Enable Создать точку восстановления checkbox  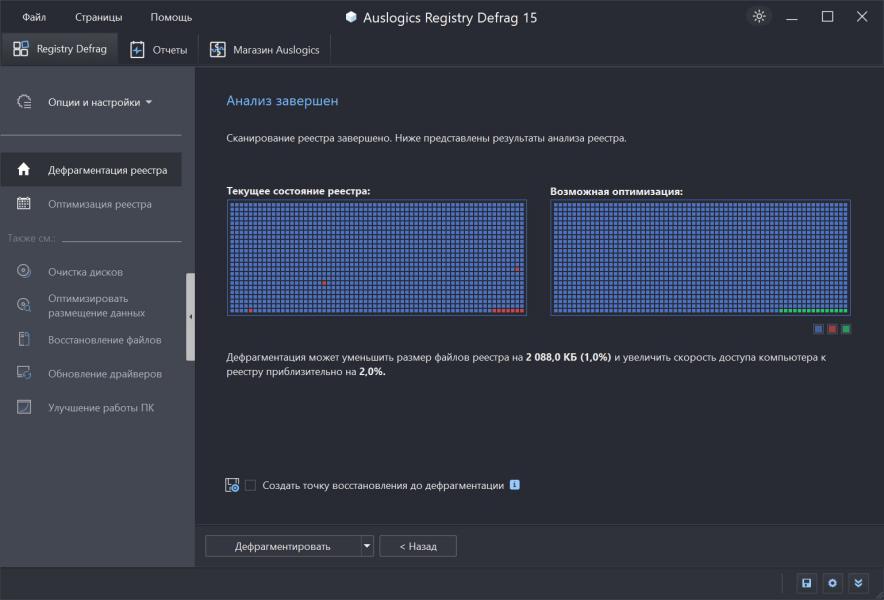tap(250, 486)
